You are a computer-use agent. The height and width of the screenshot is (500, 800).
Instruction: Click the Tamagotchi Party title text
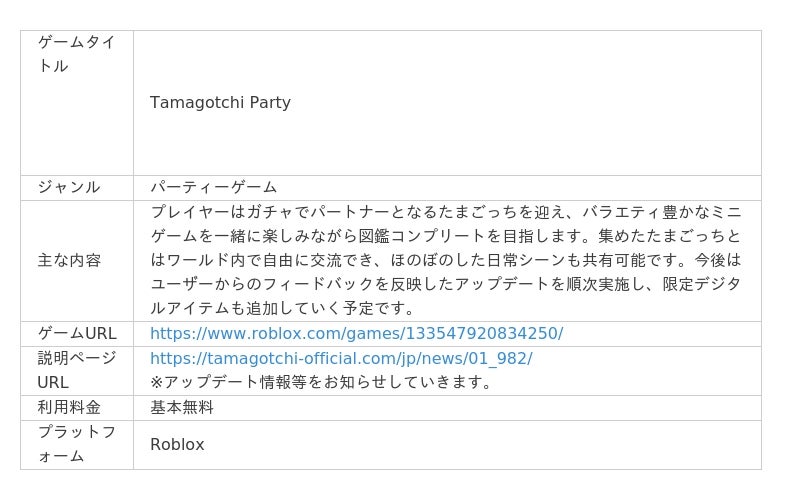tap(220, 103)
